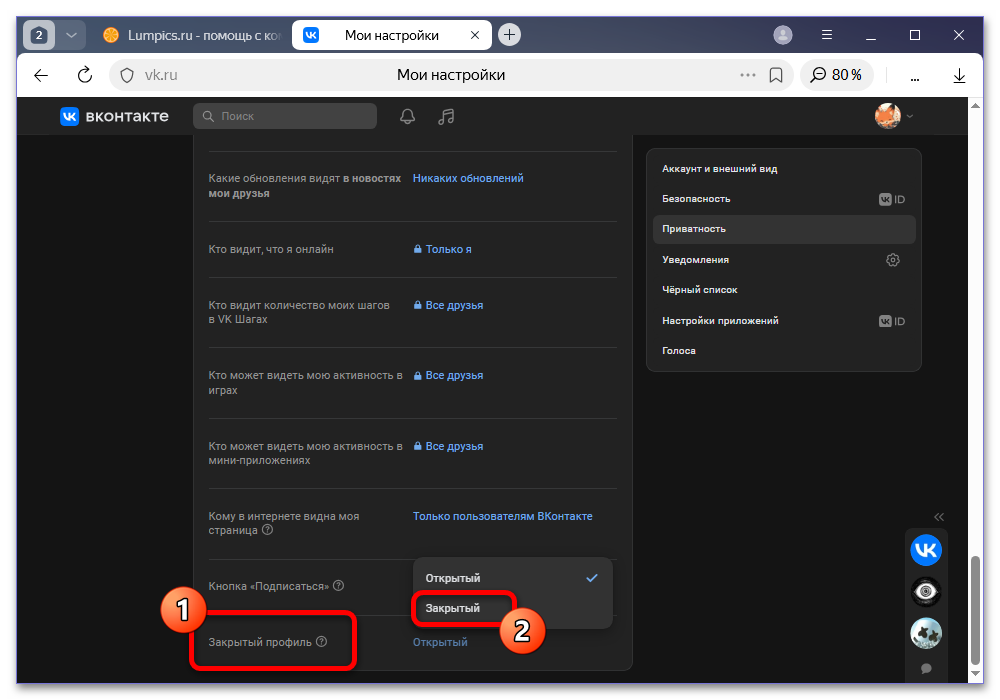Open the three-dot page actions menu
This screenshot has width=1000, height=700.
(747, 75)
